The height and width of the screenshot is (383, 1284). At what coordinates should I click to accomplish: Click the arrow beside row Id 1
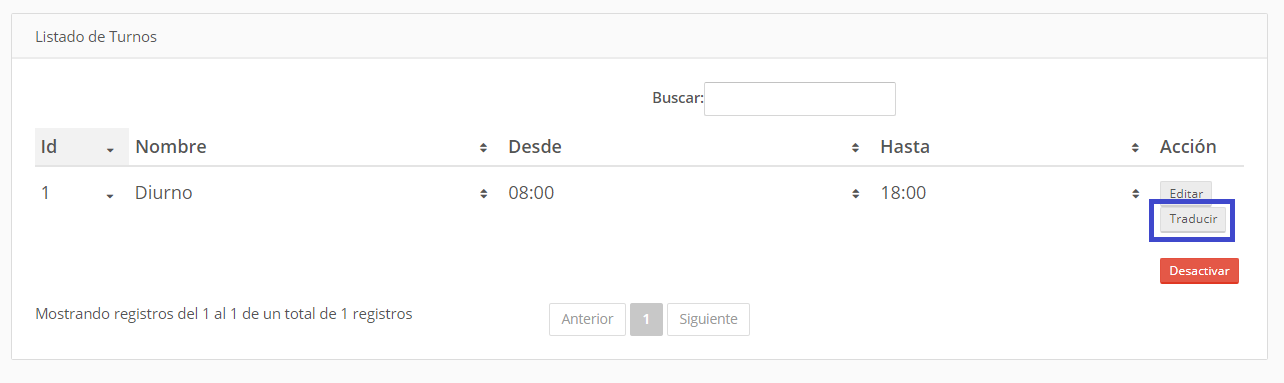click(109, 195)
